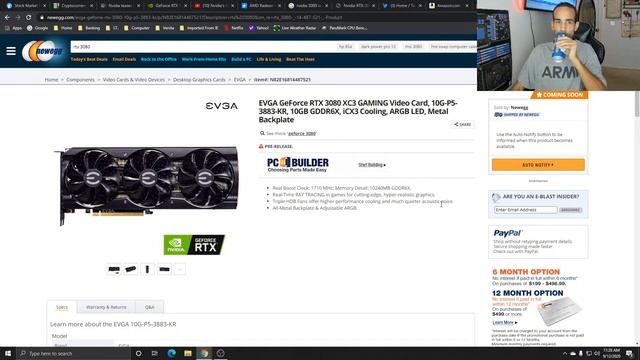
Task: Open the PassMark CPU Benchmark bookmark
Action: pyautogui.click(x=344, y=28)
